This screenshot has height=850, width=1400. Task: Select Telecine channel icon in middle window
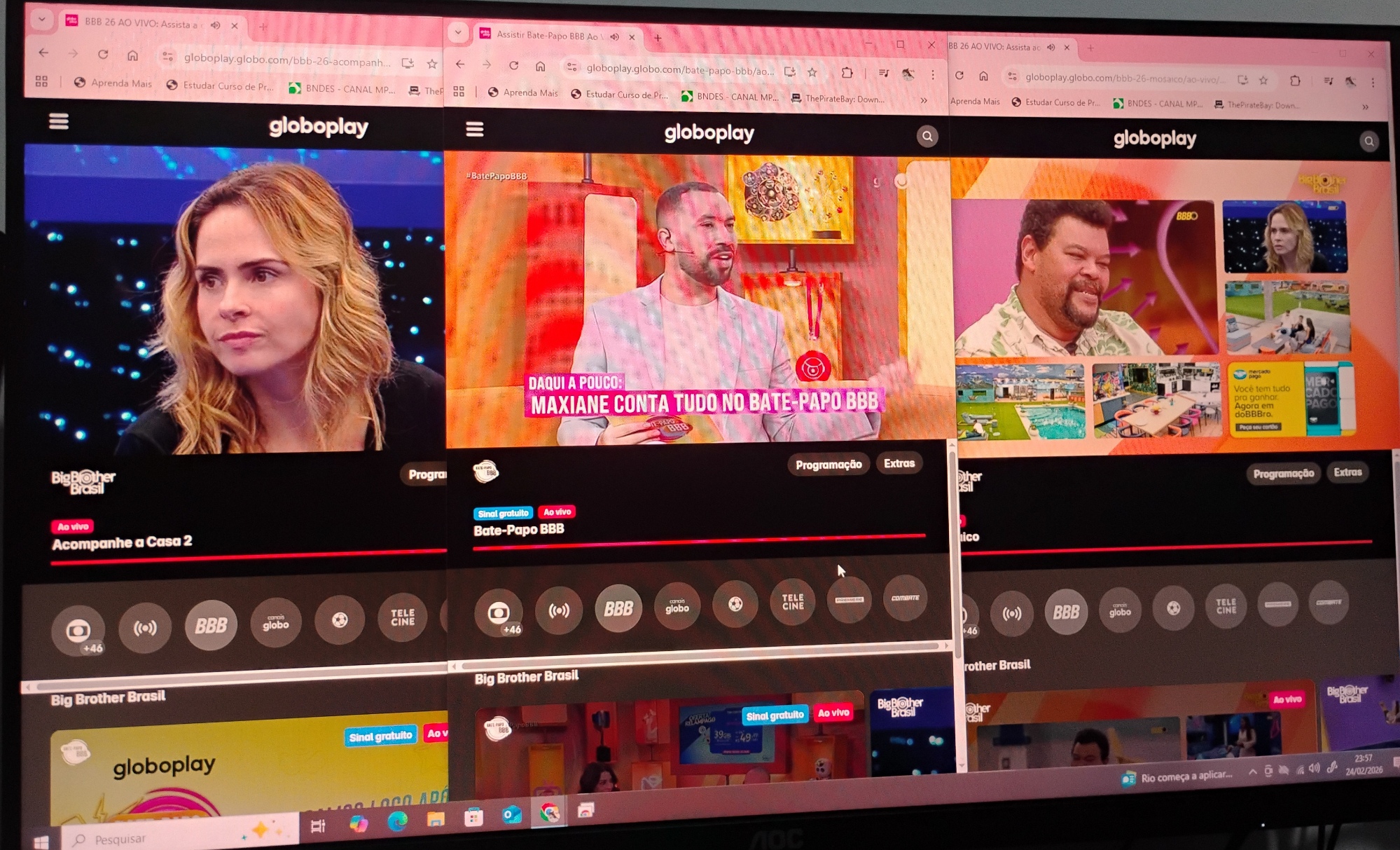(793, 602)
